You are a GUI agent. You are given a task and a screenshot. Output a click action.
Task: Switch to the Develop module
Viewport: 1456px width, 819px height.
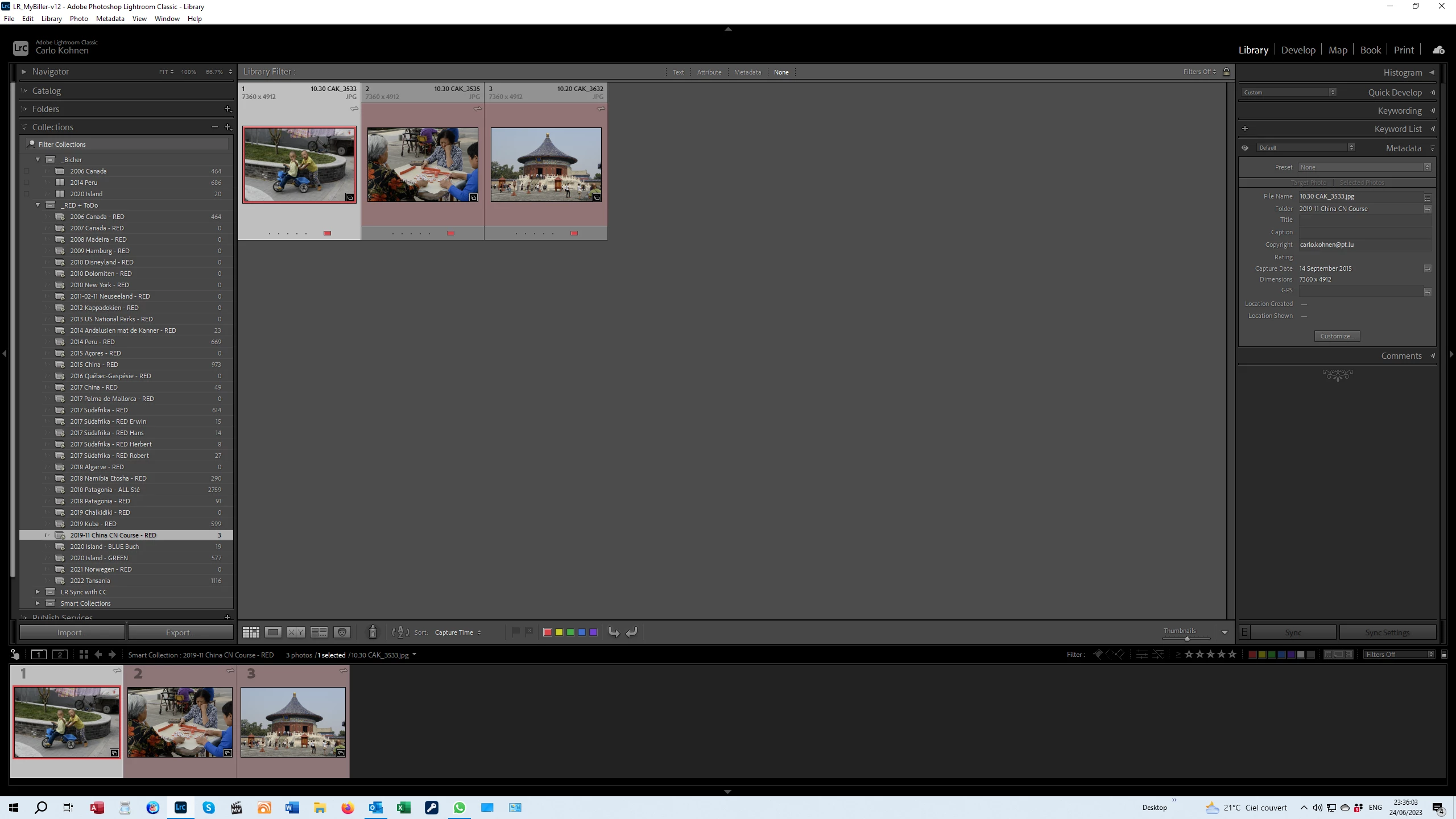tap(1298, 50)
